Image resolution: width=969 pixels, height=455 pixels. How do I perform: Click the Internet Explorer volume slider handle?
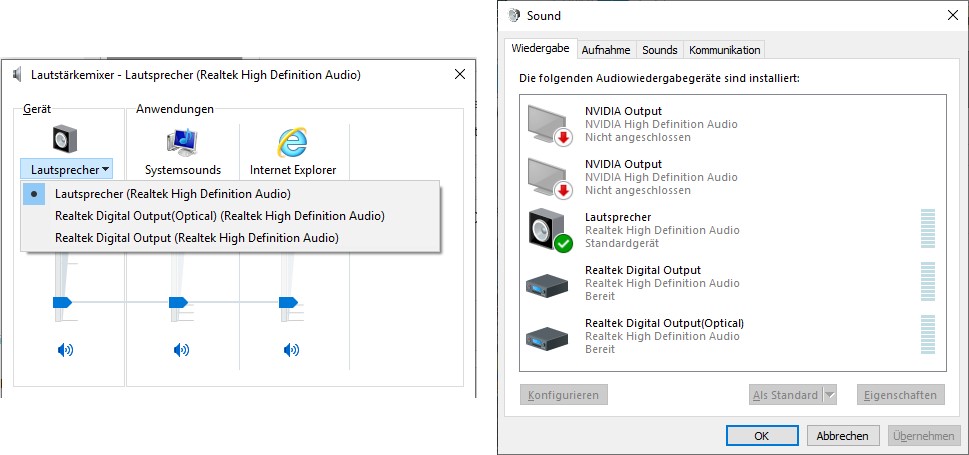288,302
